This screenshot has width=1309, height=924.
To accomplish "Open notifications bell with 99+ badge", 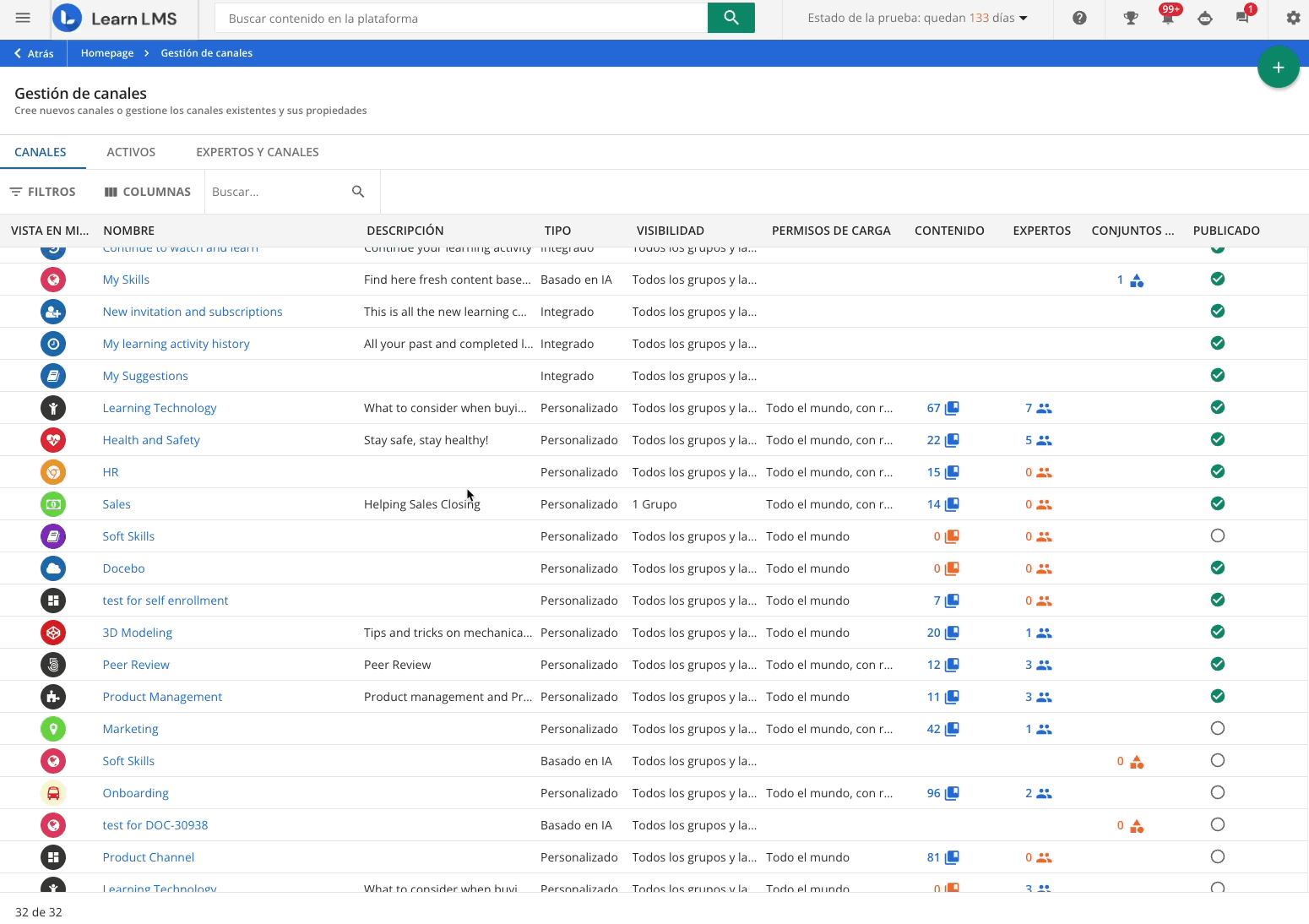I will tap(1168, 18).
